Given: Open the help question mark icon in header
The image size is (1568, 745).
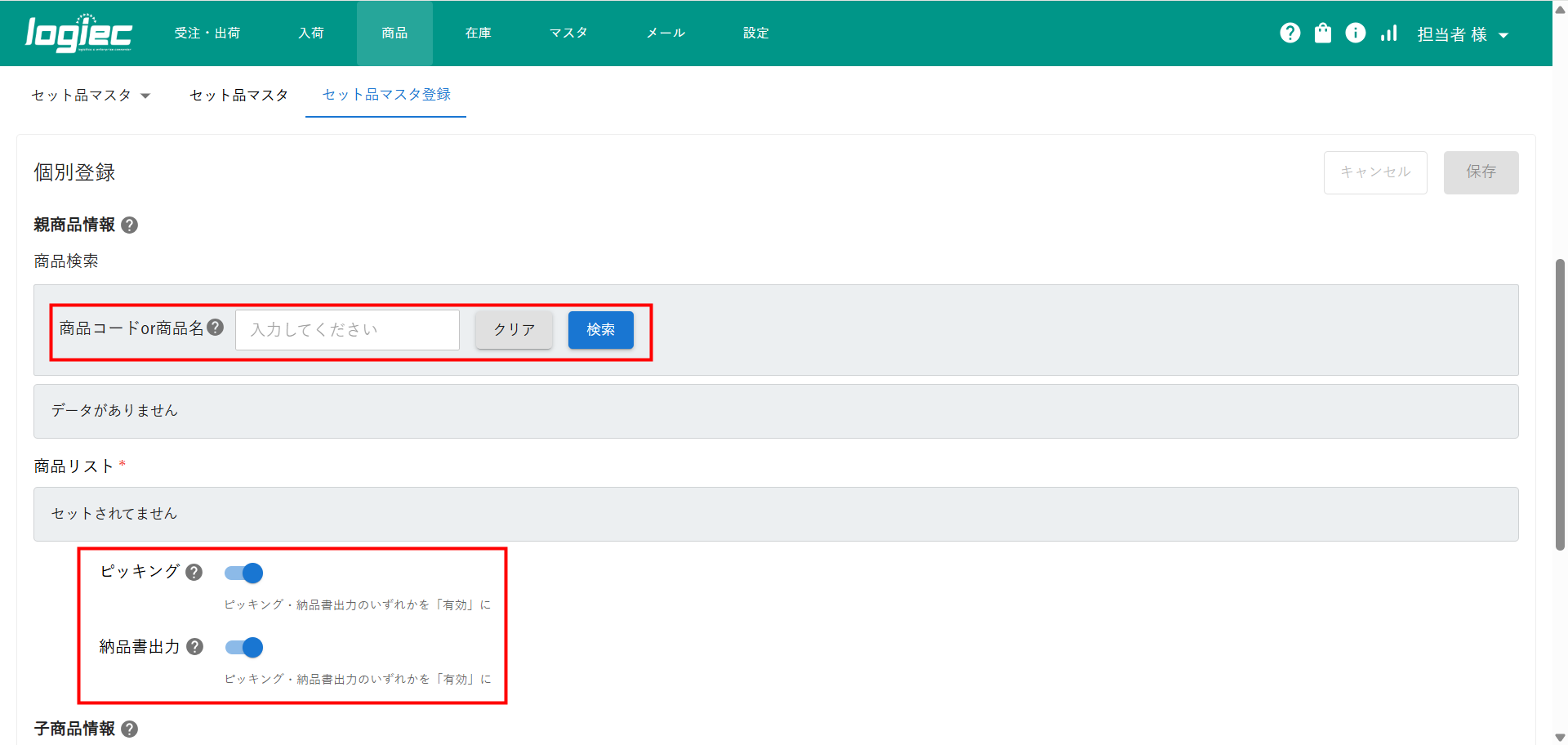Looking at the screenshot, I should [x=1290, y=33].
